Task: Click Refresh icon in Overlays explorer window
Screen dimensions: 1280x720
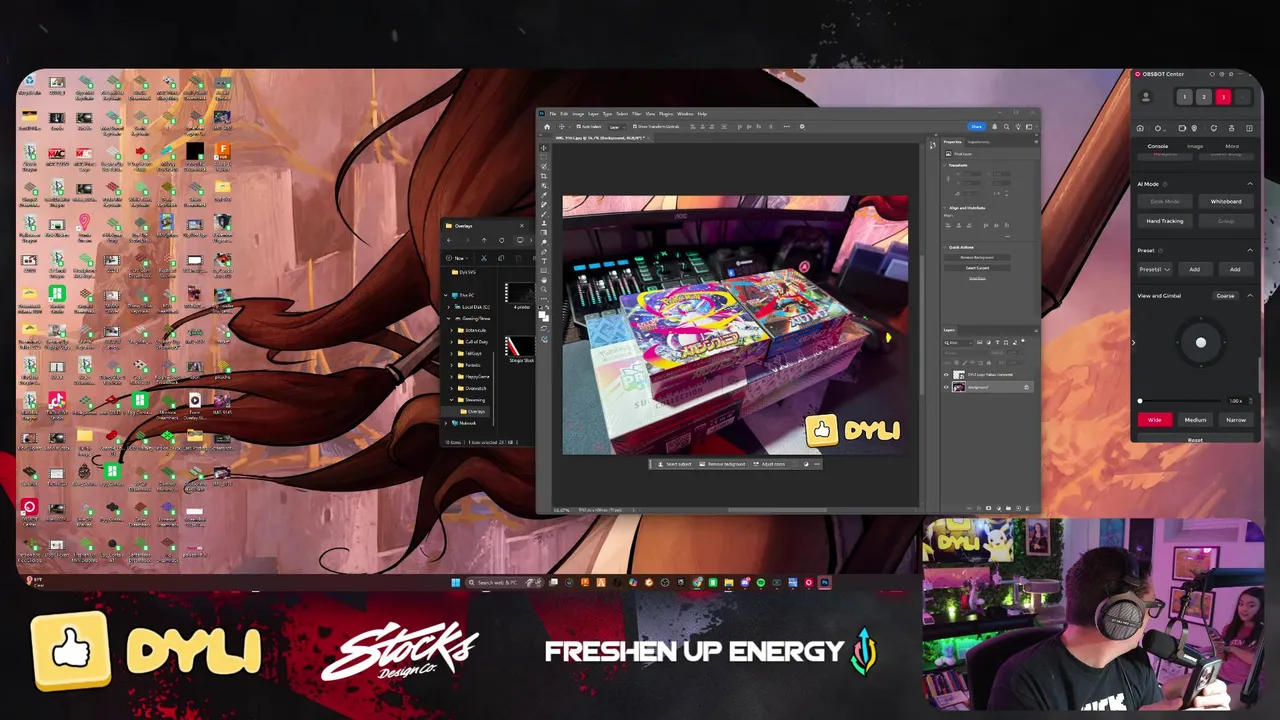Action: (x=501, y=240)
